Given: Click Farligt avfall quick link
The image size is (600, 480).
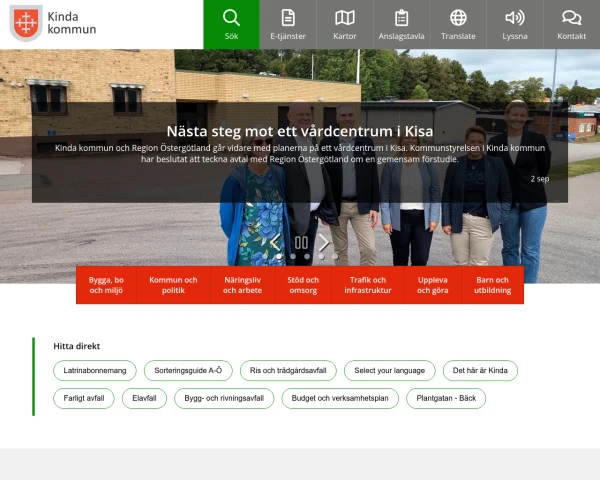Looking at the screenshot, I should pos(84,398).
